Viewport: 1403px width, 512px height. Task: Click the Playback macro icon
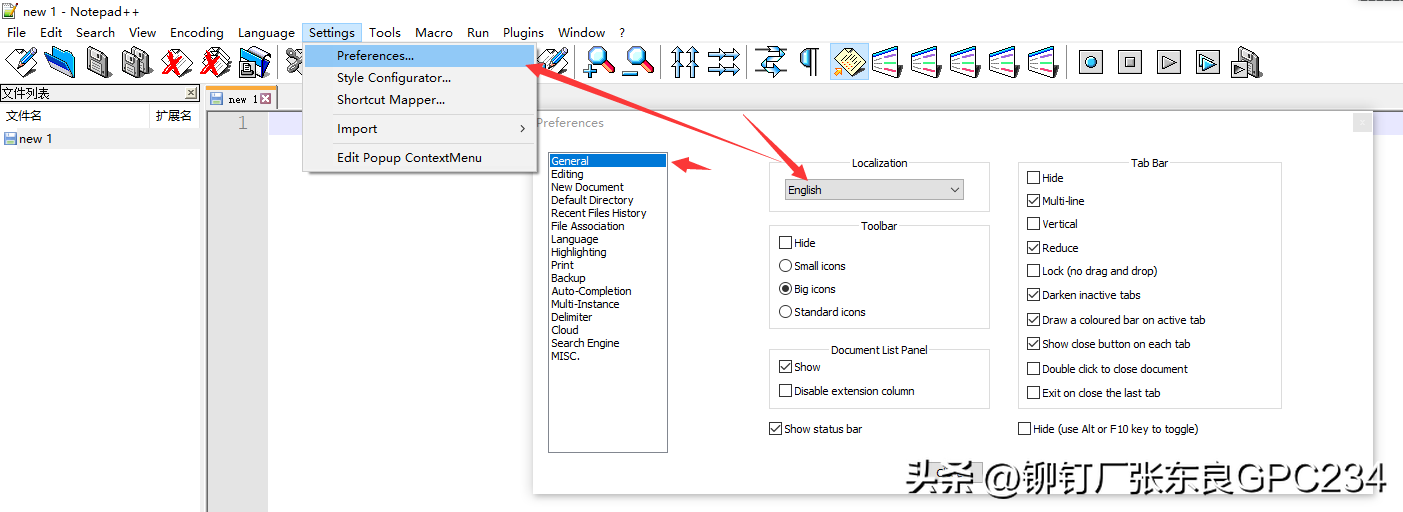(x=1169, y=62)
